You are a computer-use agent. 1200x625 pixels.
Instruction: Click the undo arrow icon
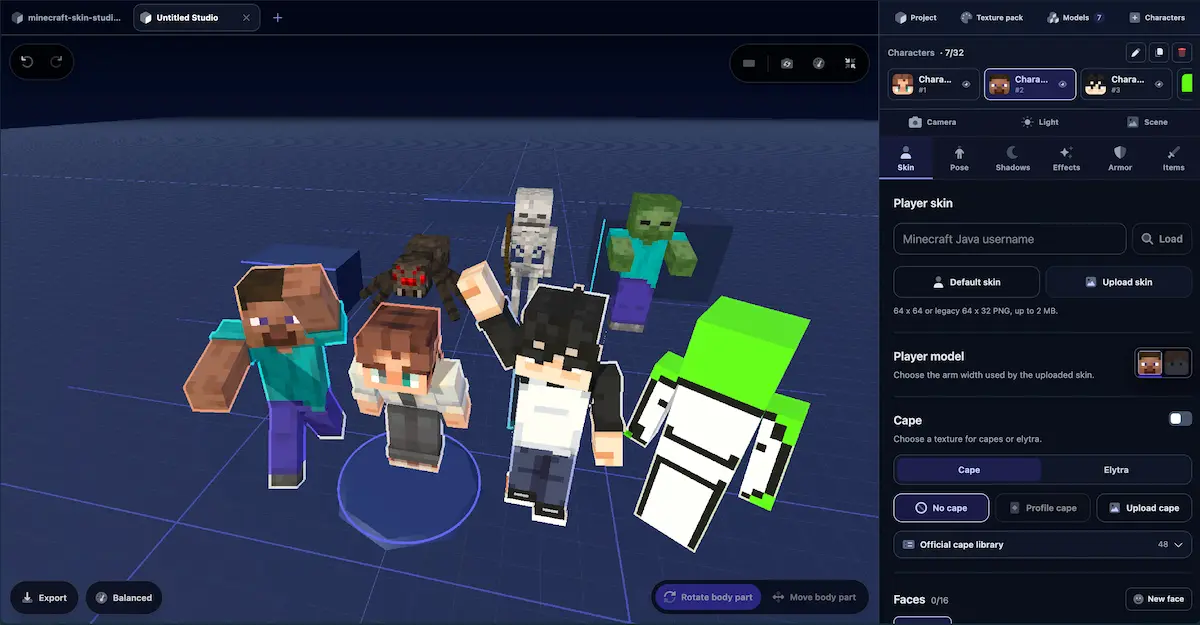pos(27,62)
